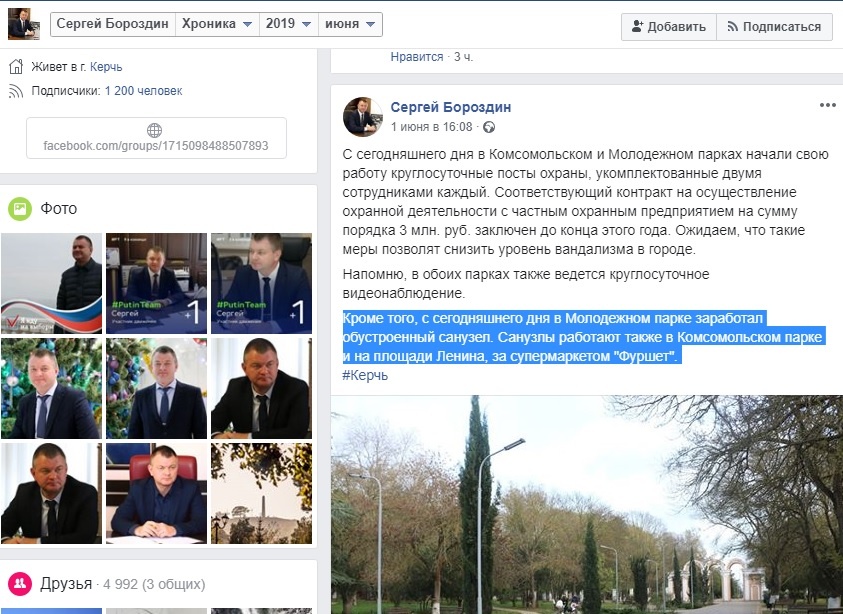Click post audience privacy icon

click(489, 128)
